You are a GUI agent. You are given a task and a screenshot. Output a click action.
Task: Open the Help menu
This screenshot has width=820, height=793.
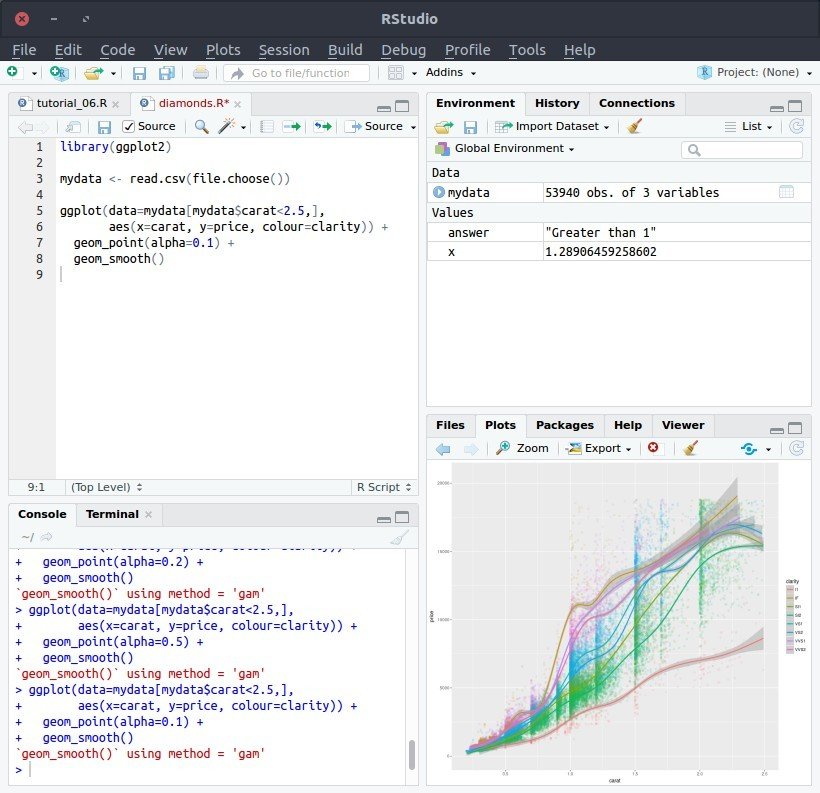tap(579, 50)
